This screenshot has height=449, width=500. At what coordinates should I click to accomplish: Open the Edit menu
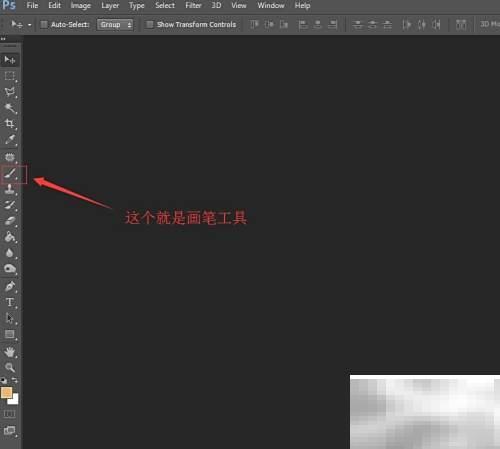tap(54, 6)
